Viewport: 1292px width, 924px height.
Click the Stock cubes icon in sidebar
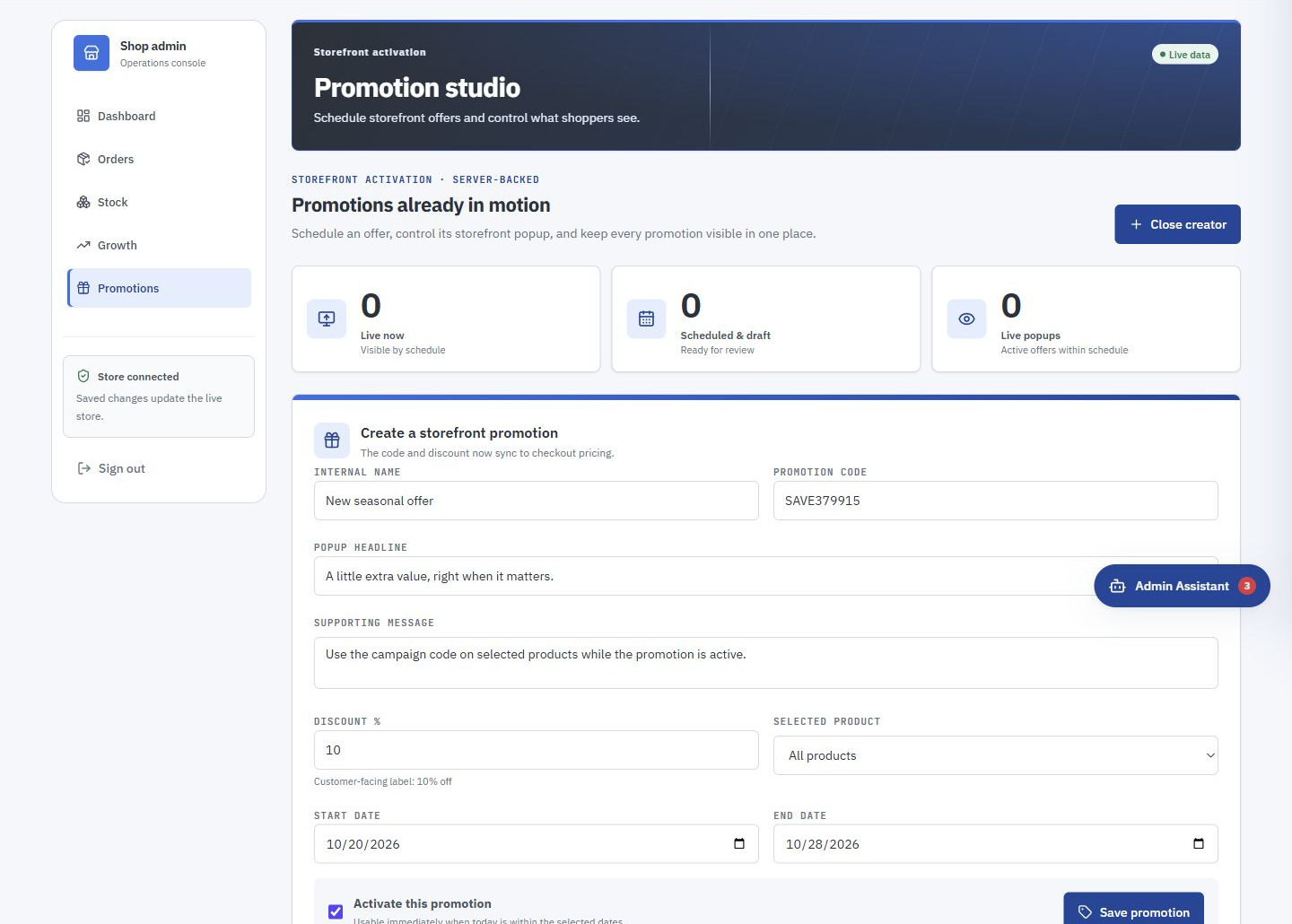[83, 202]
